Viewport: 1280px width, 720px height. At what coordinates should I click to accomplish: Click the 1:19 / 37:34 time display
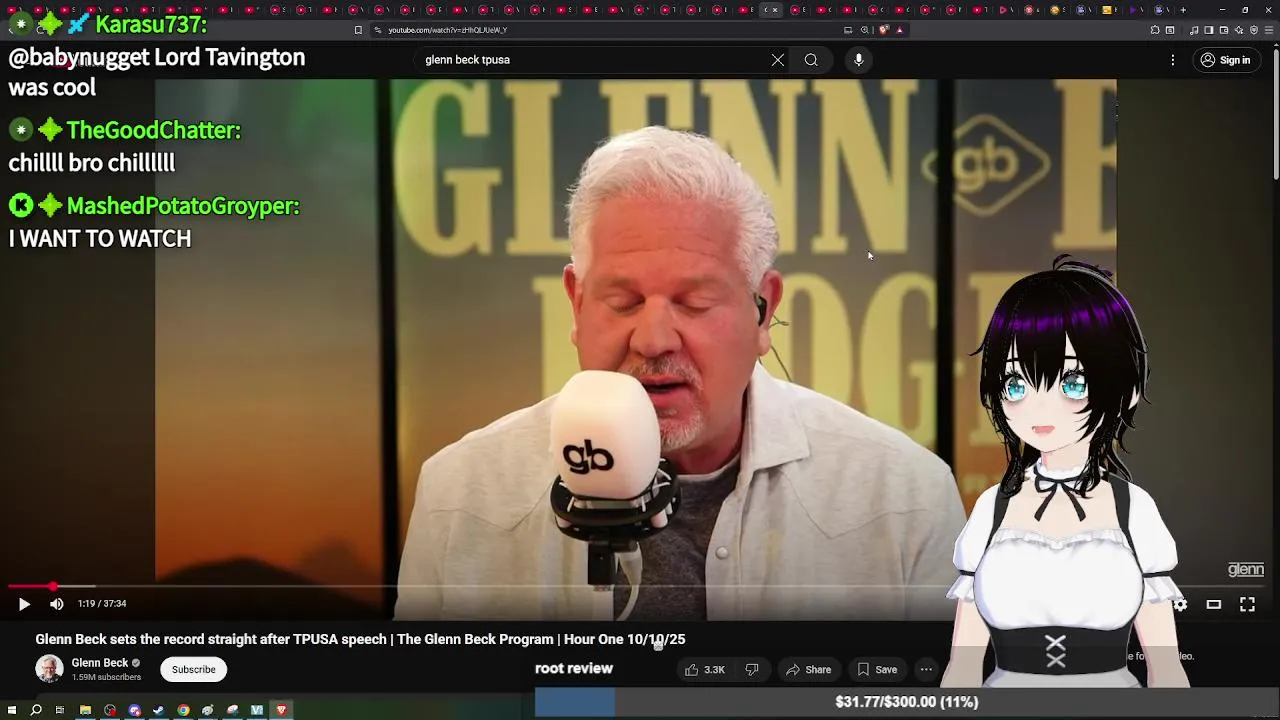pos(102,604)
